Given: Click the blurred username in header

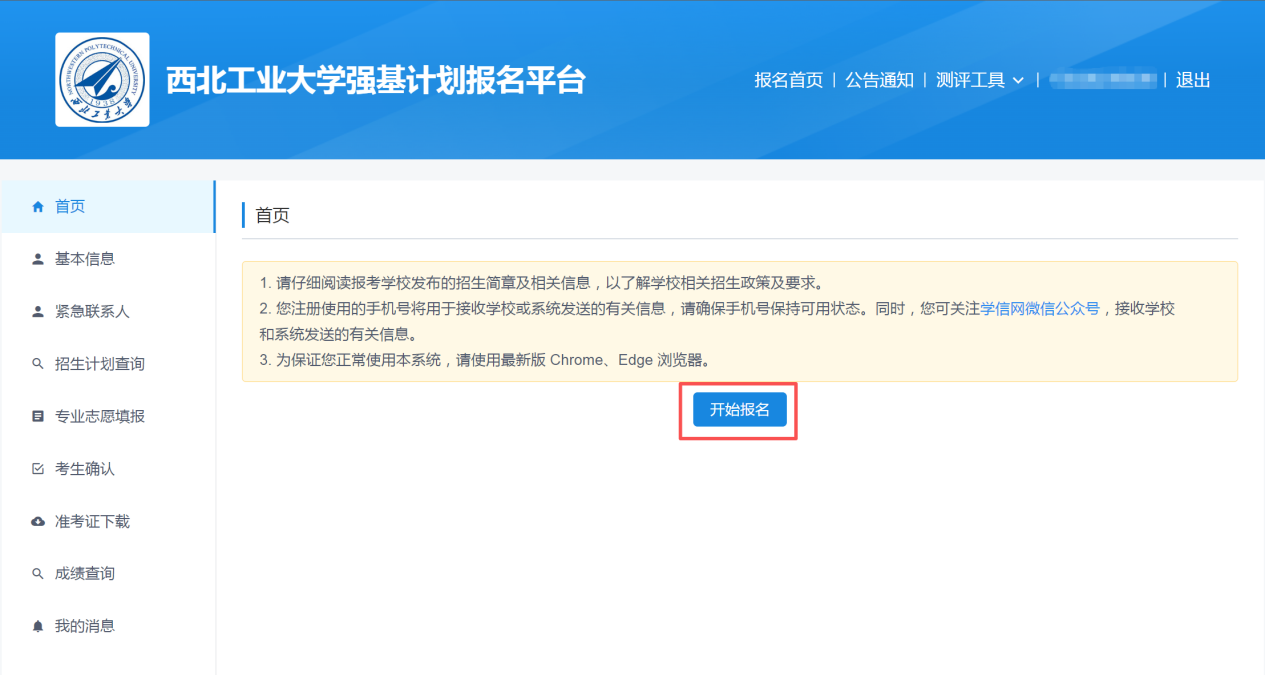Looking at the screenshot, I should click(1102, 80).
